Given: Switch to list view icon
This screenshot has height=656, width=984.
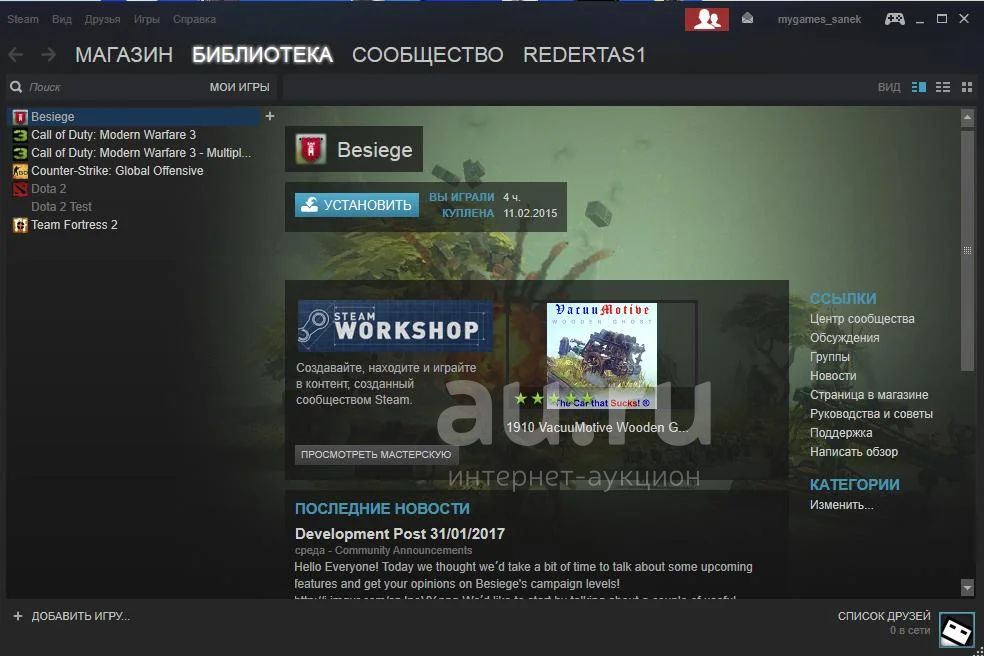Looking at the screenshot, I should pos(943,87).
